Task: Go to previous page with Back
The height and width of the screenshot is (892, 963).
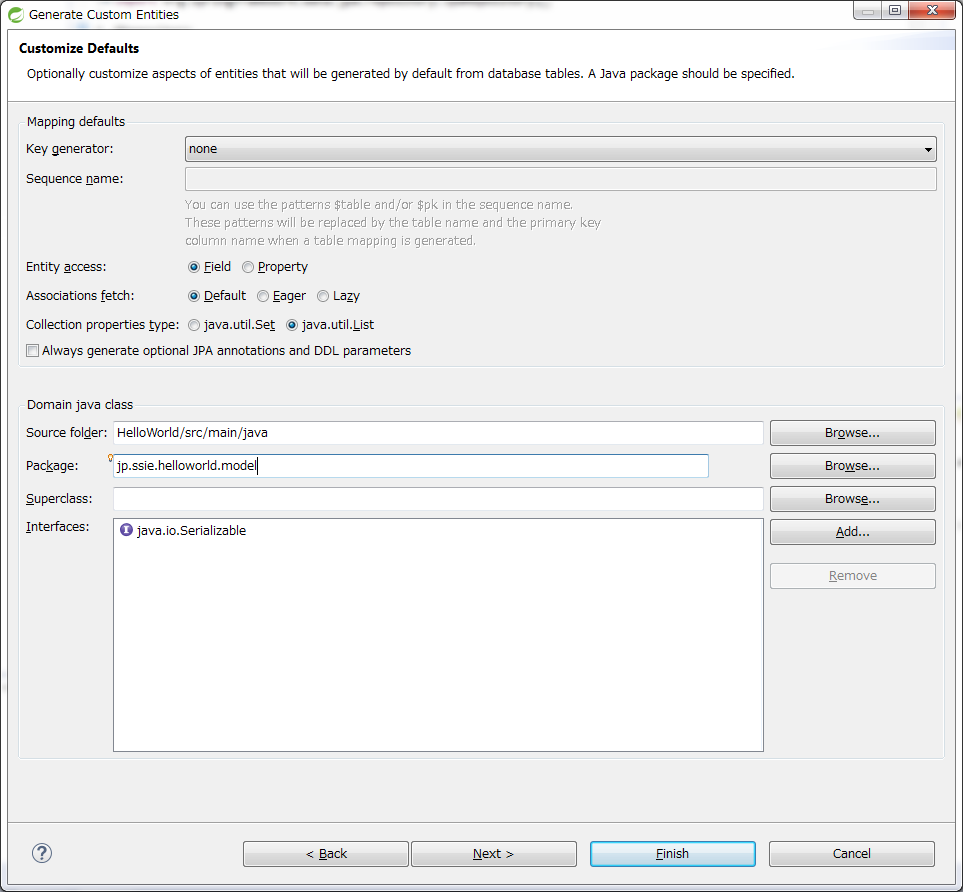Action: (325, 853)
